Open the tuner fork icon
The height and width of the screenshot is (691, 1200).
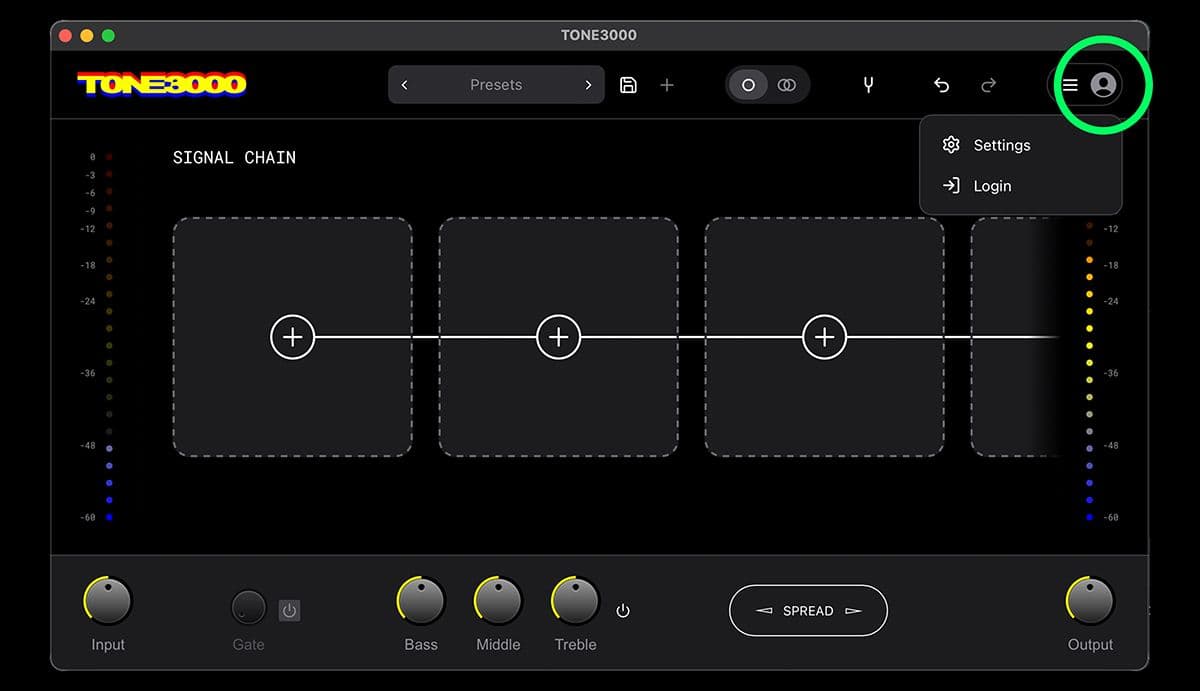click(868, 85)
